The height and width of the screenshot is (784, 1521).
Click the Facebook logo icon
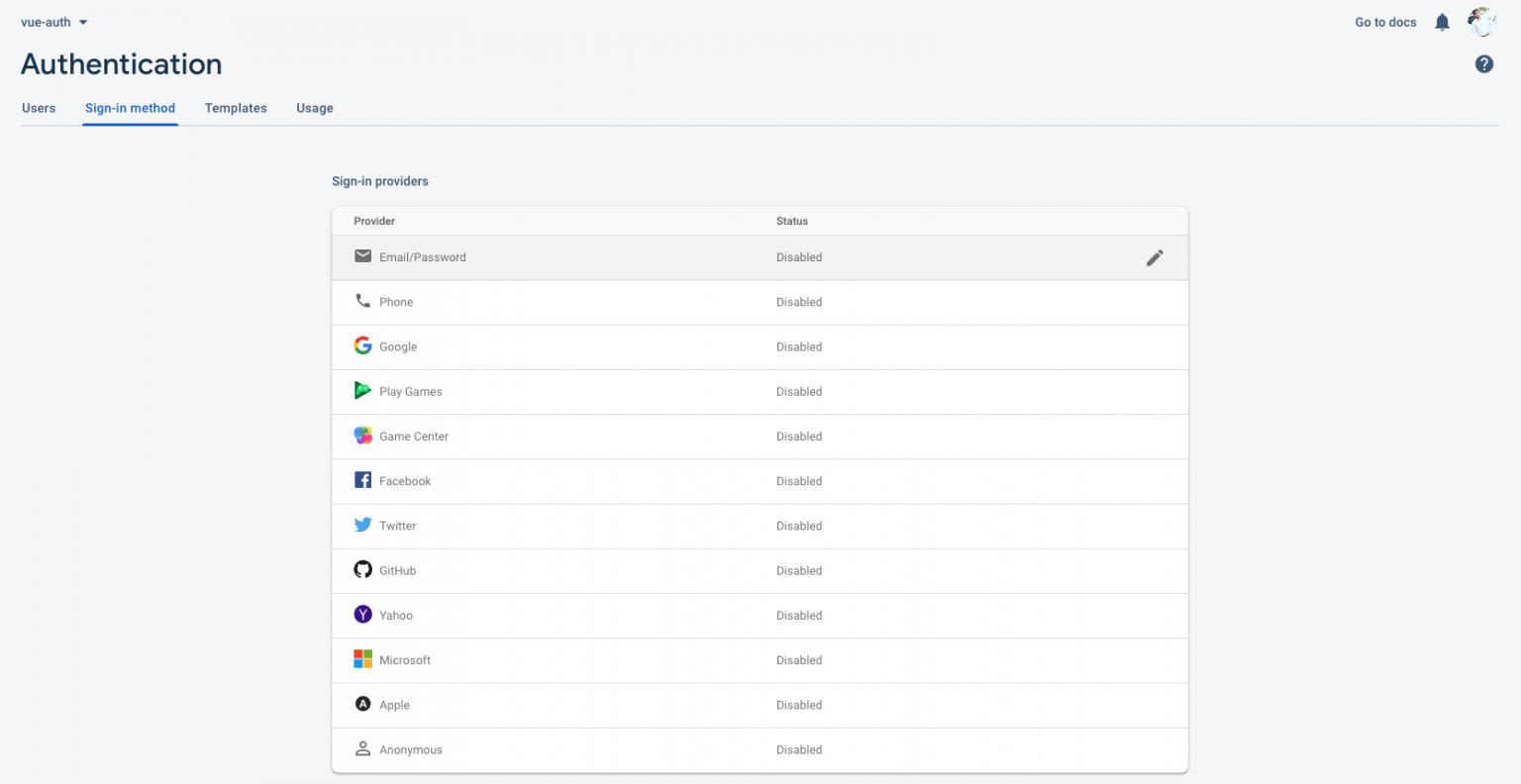coord(363,480)
